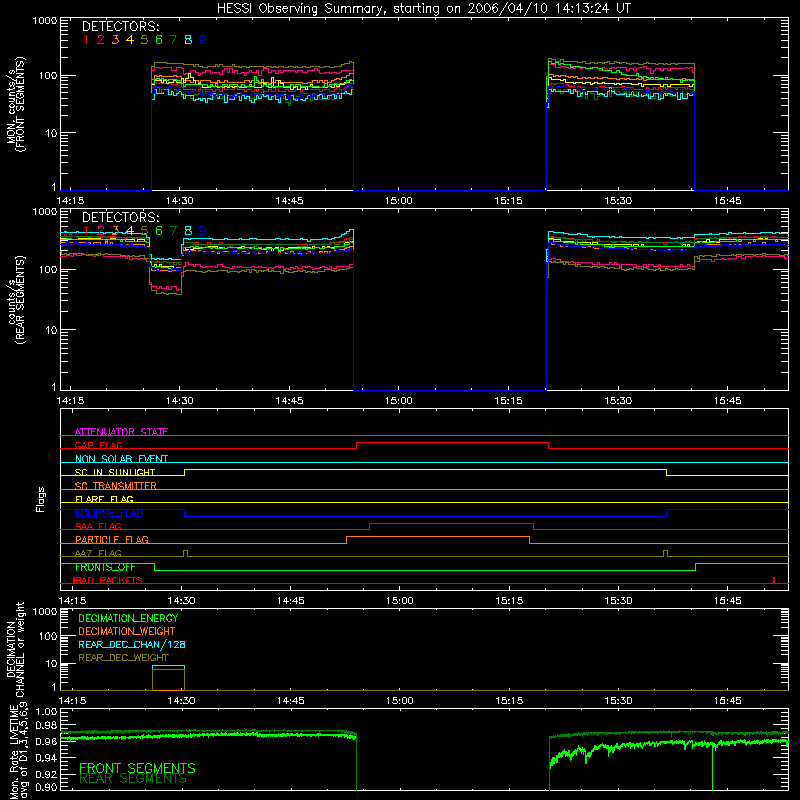Click the ATTENUATOR_STATE flag label
The height and width of the screenshot is (800, 800).
tap(121, 432)
